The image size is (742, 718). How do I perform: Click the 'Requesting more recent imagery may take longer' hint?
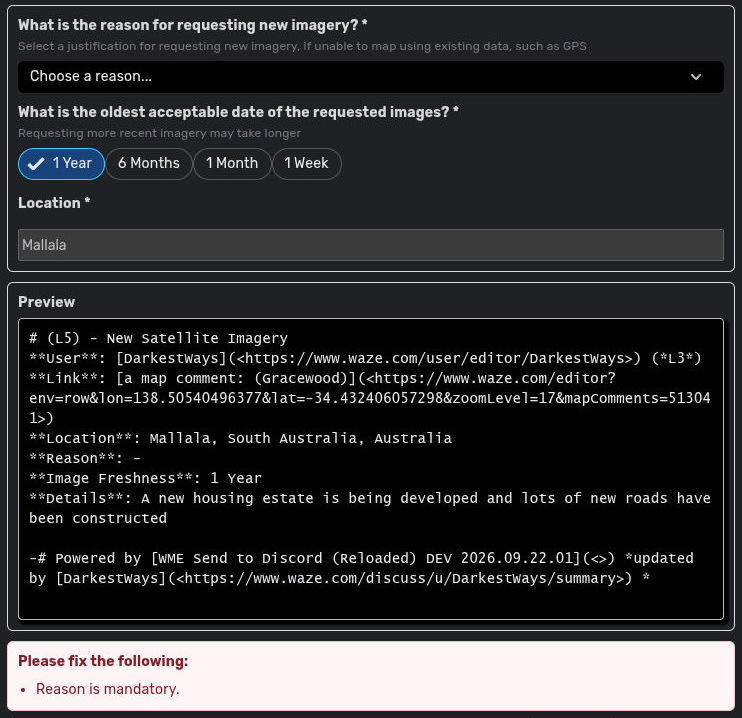click(159, 133)
